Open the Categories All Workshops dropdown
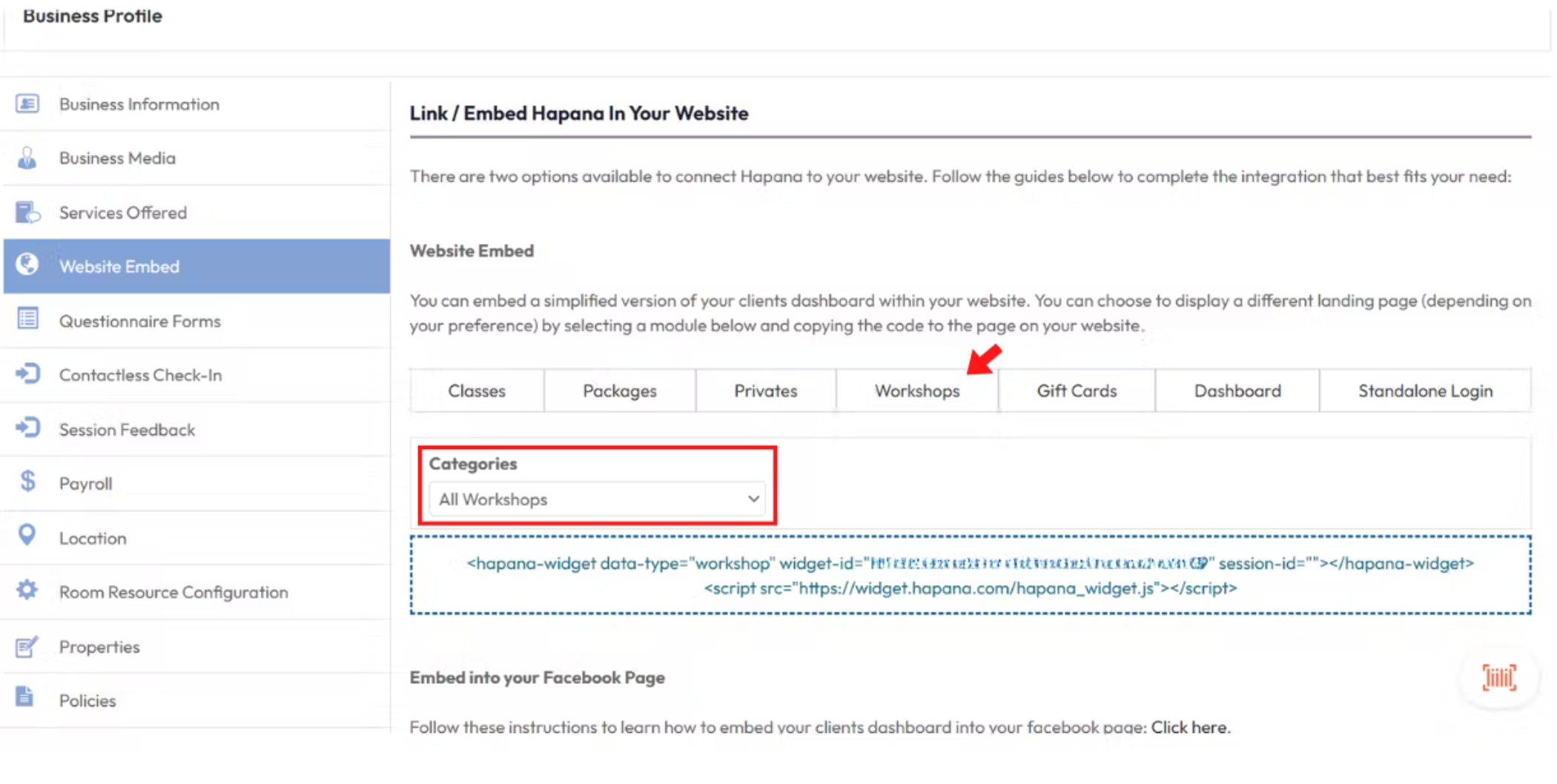The image size is (1557, 784). (x=598, y=499)
